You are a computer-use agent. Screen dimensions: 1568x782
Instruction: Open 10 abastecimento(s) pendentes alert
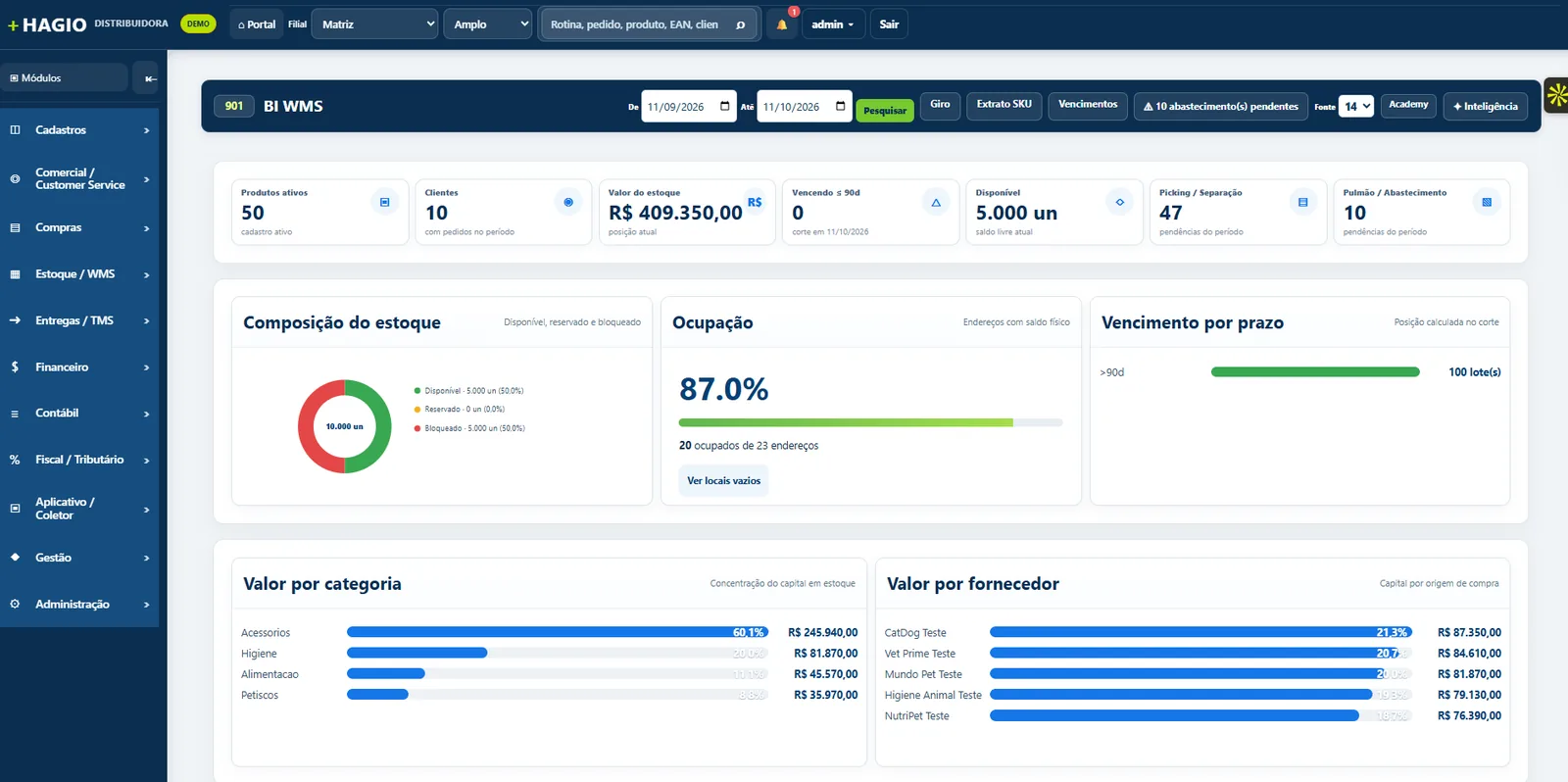[x=1221, y=106]
